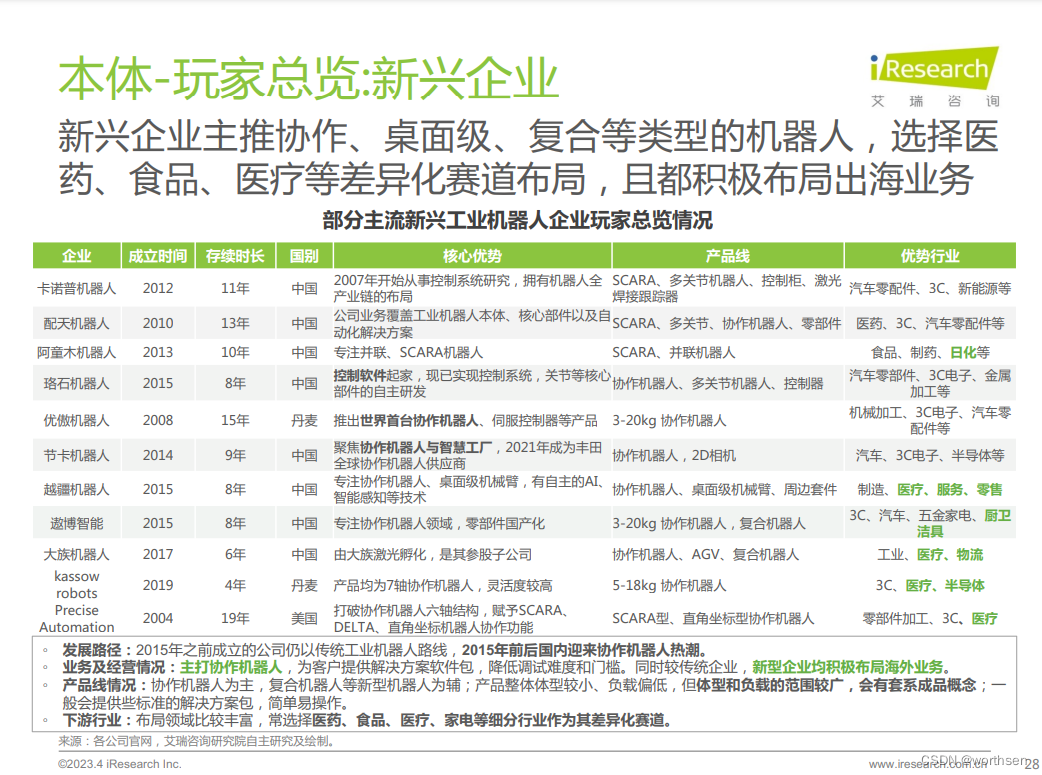Viewport: 1042px width, 775px height.
Task: Select the 配天机器人 company cell
Action: coord(76,324)
